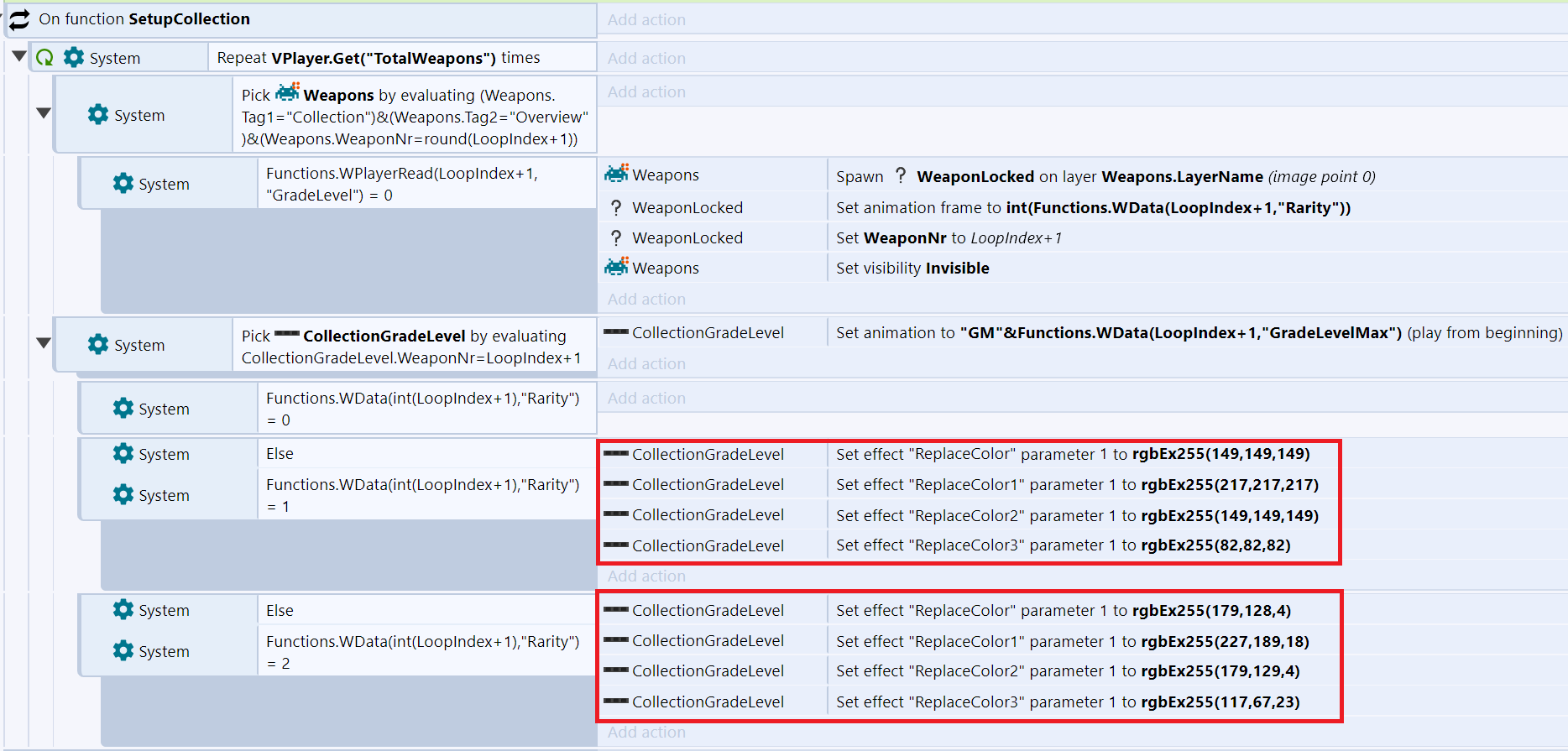This screenshot has width=1568, height=751.
Task: Select the Repeat VPlayer.Get("TotalWeapons") times condition
Action: [402, 57]
